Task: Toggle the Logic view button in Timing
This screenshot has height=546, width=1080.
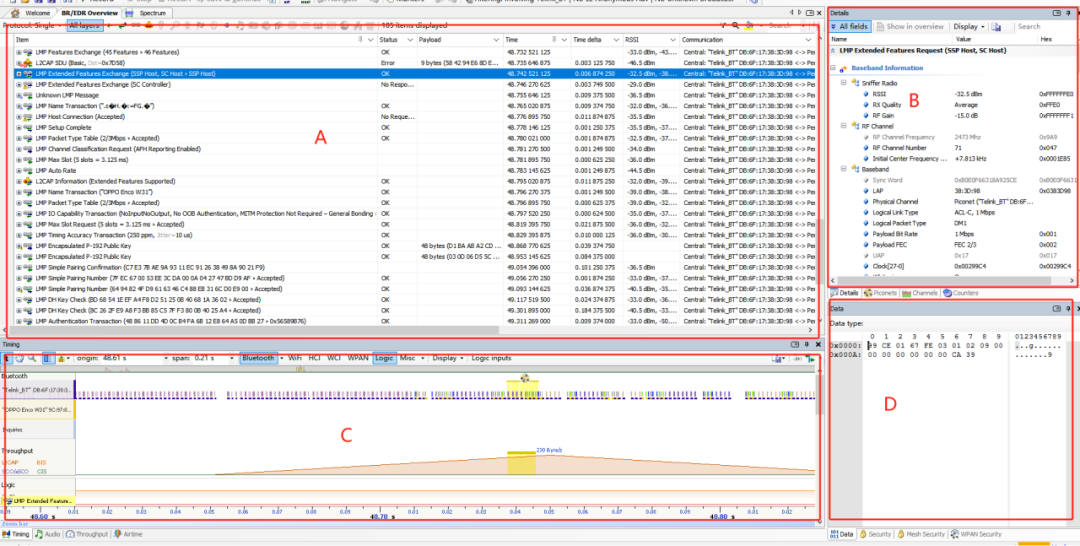Action: [384, 358]
